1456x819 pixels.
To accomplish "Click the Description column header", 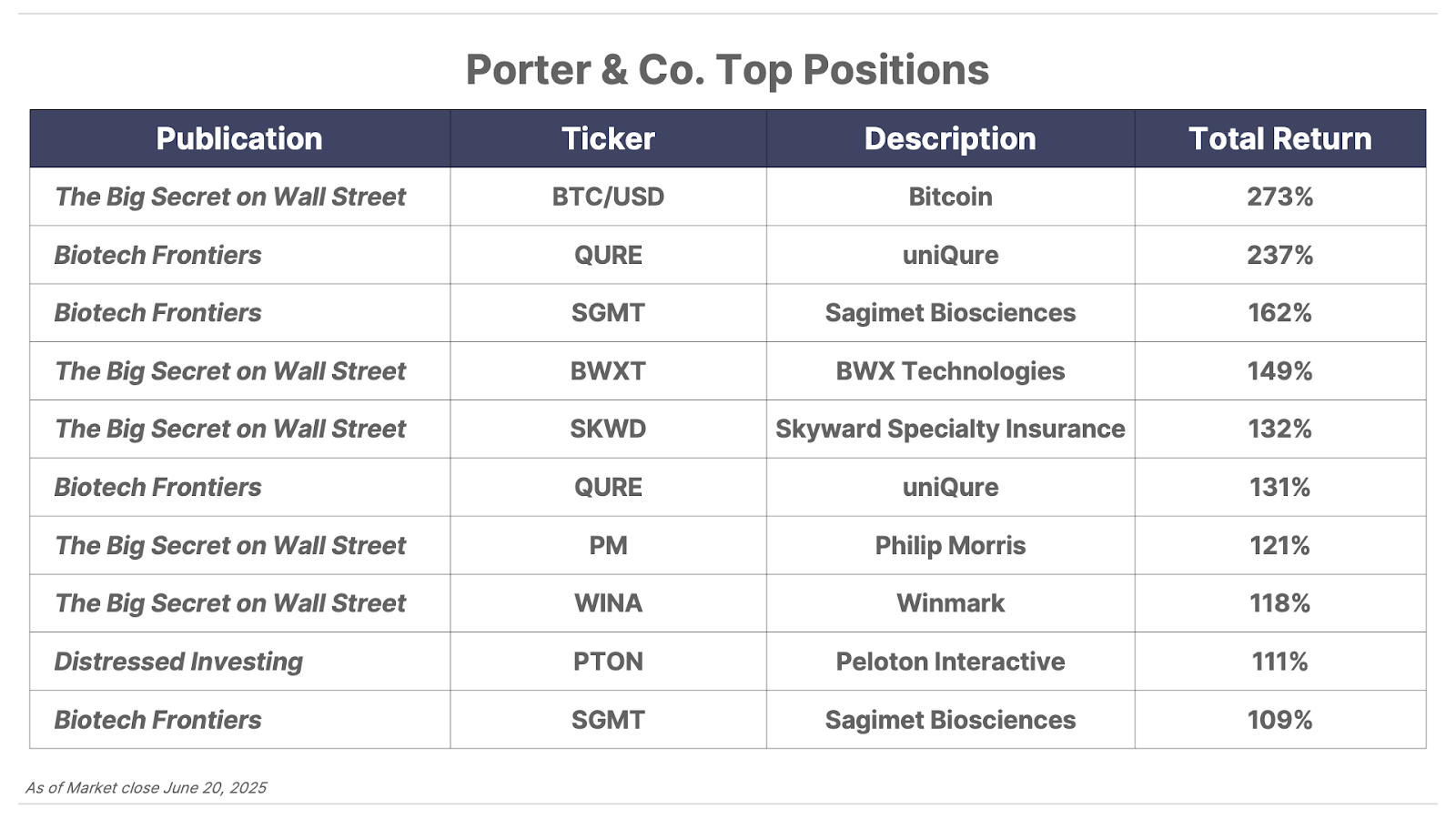I will [x=950, y=138].
